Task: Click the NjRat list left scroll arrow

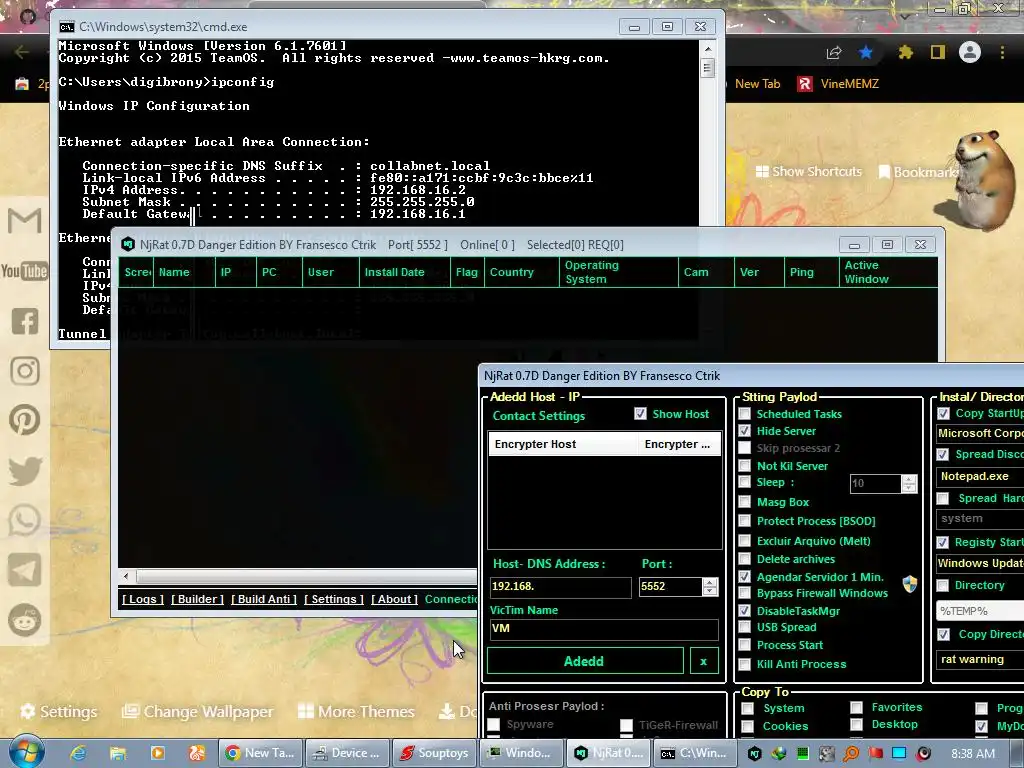Action: 126,577
